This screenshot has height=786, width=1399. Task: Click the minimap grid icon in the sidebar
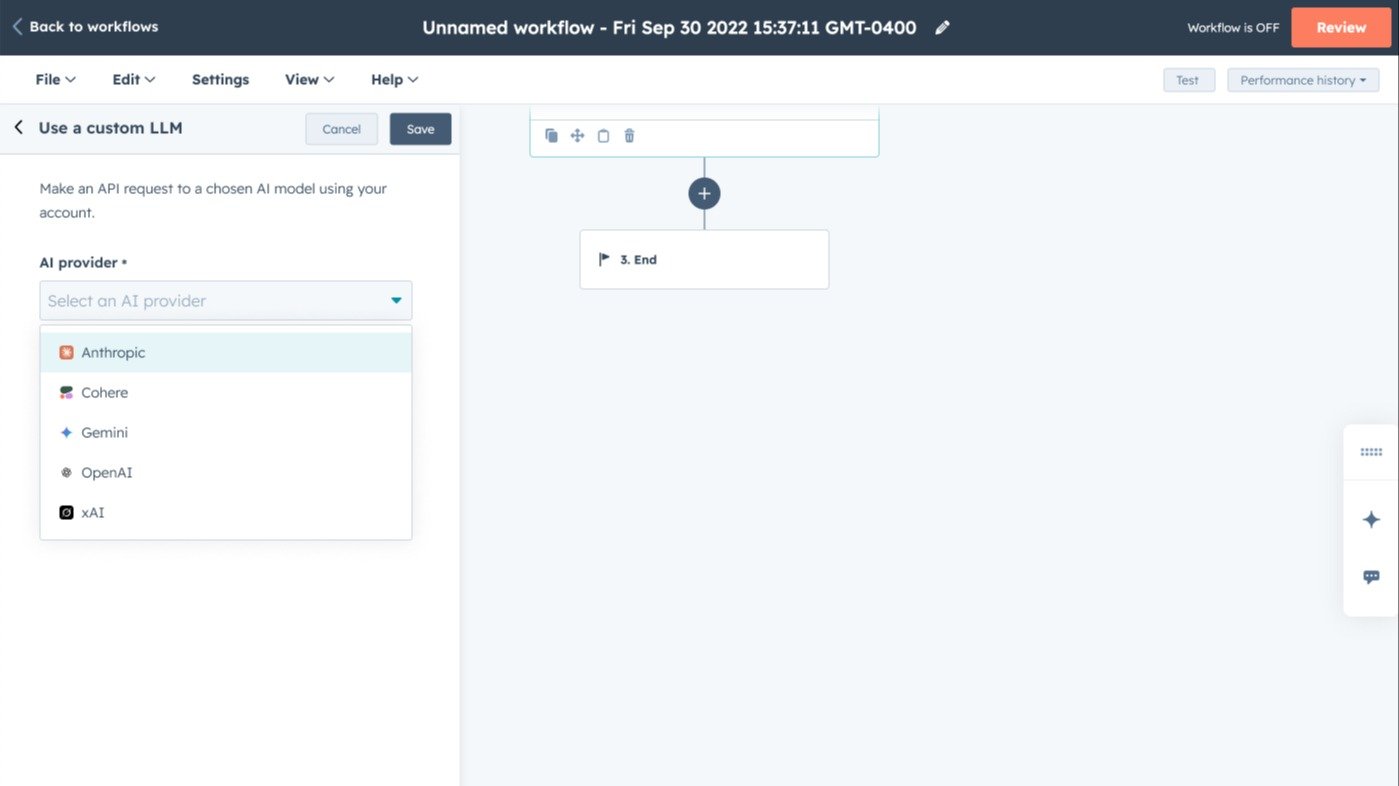click(x=1371, y=452)
